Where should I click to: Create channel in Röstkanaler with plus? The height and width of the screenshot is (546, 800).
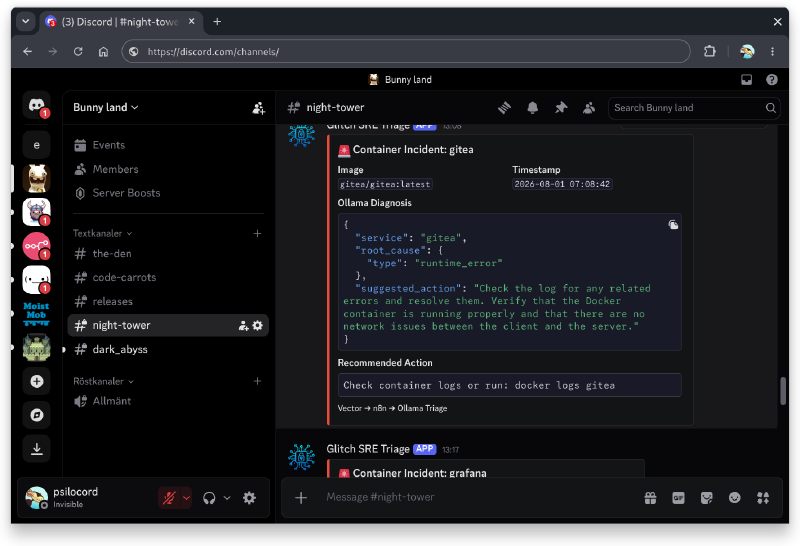(x=257, y=381)
